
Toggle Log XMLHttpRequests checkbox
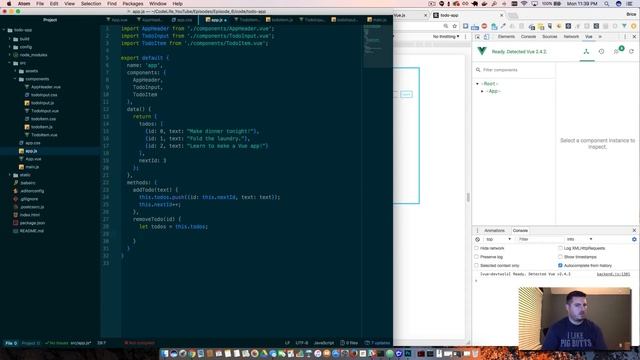[560, 248]
